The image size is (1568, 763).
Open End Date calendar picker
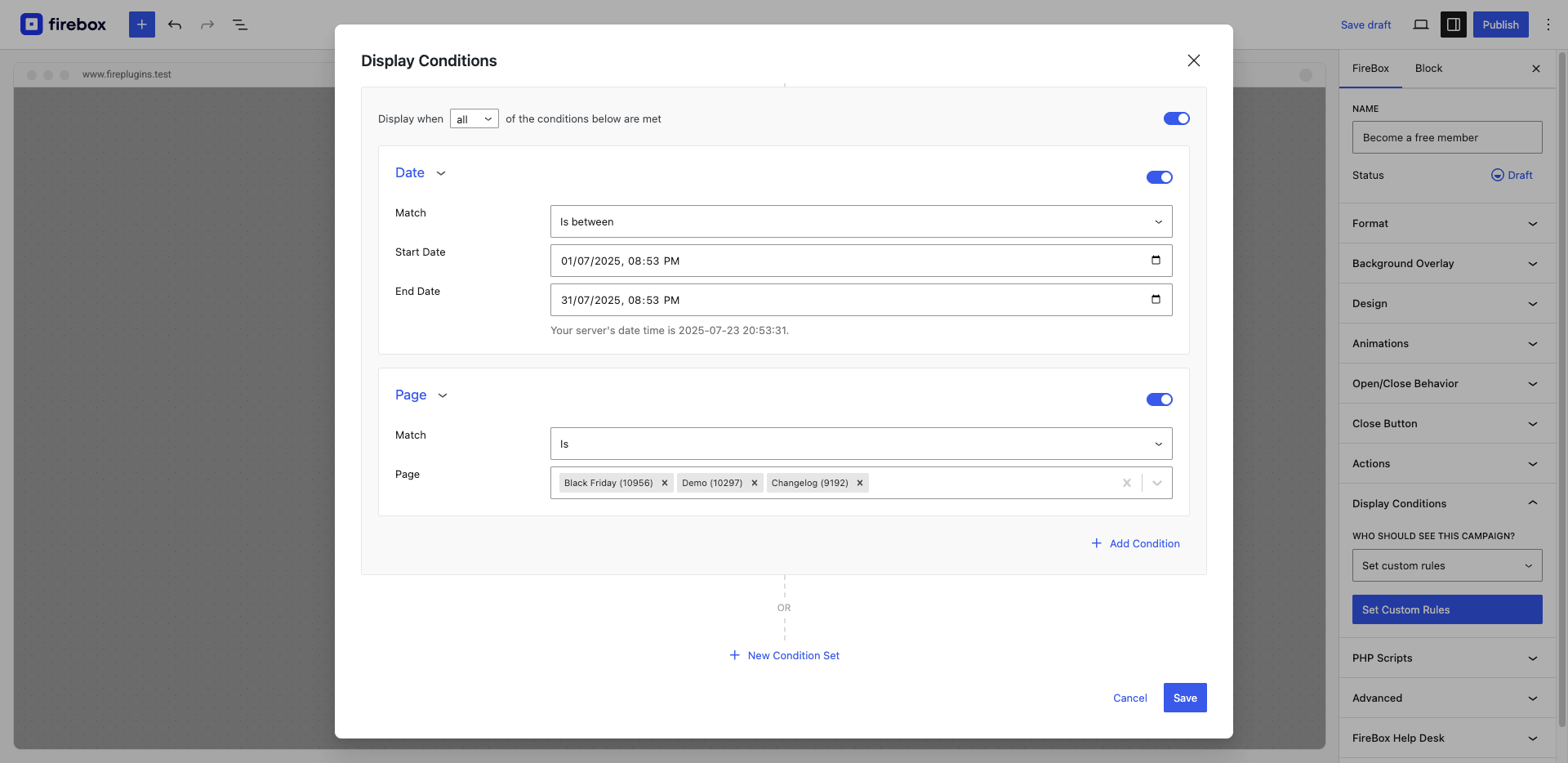click(1156, 300)
